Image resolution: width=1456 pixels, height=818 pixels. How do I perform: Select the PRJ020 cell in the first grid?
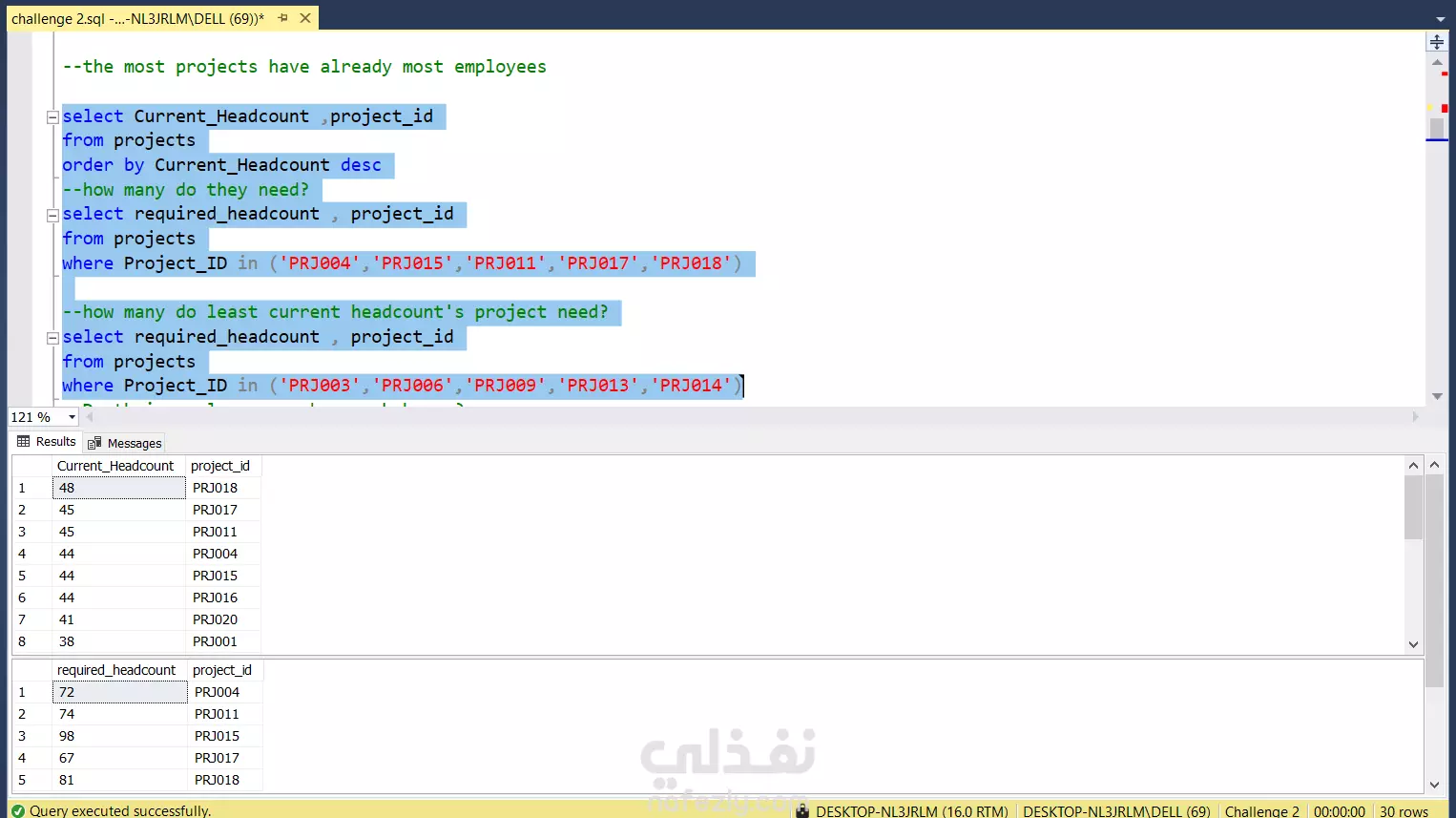tap(223, 619)
